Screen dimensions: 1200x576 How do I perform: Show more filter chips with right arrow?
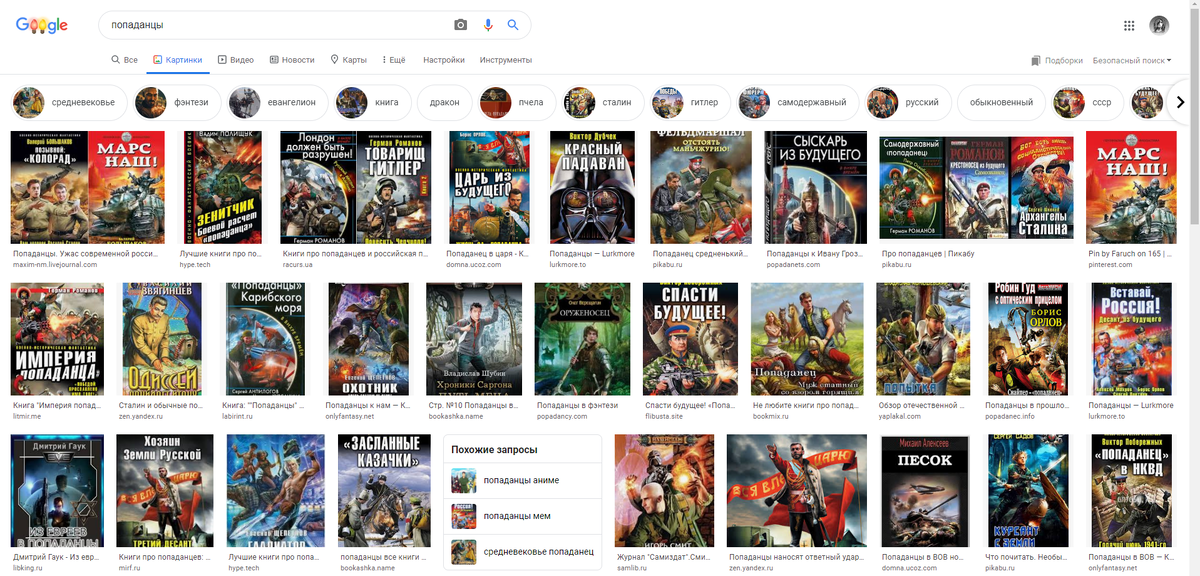pos(1180,102)
